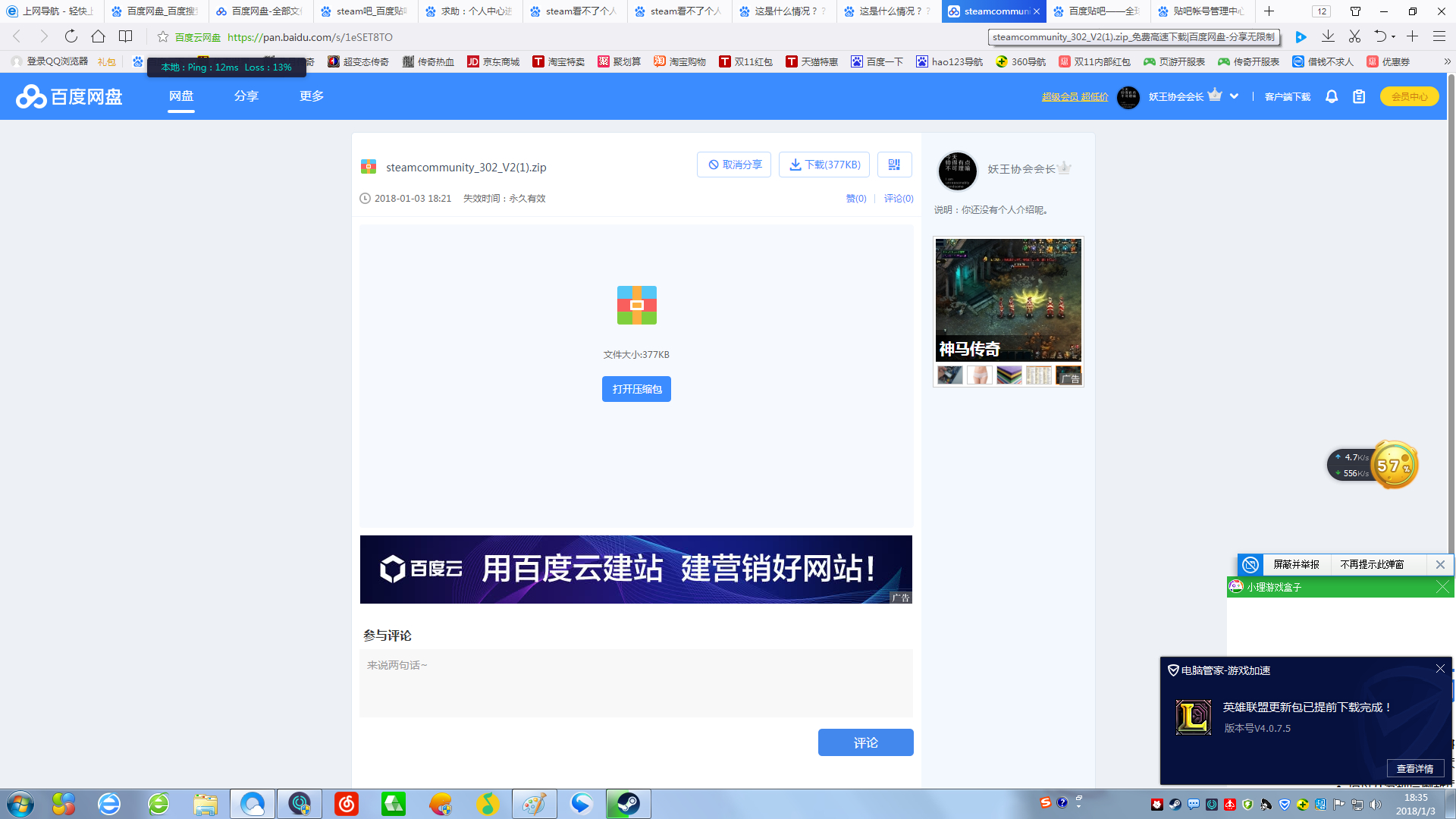
Task: Open the notification bell in Baidu Pan header
Action: (x=1331, y=96)
